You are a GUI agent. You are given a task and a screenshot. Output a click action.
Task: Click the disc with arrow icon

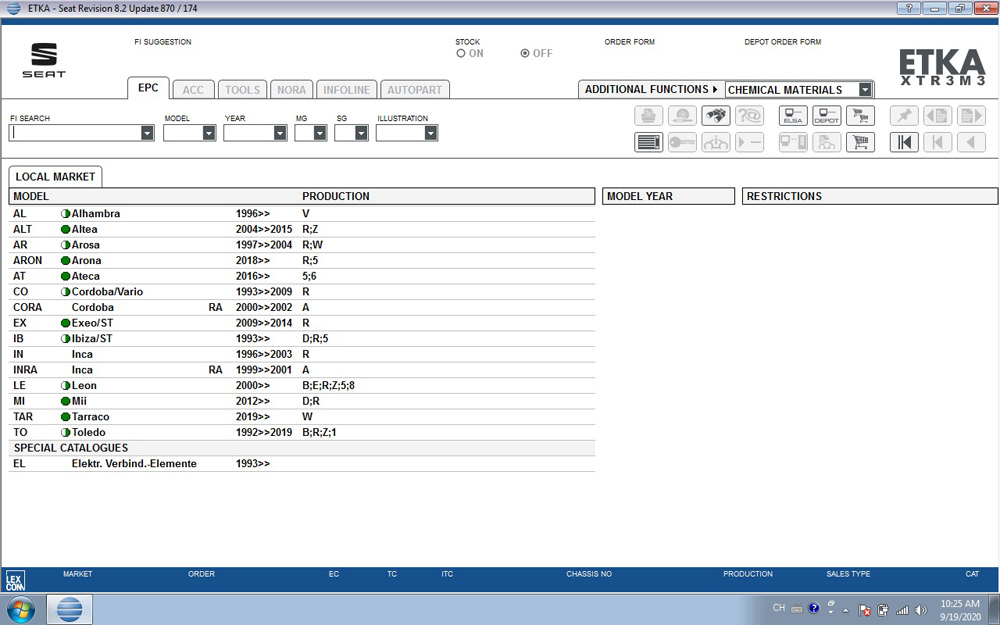tap(682, 116)
